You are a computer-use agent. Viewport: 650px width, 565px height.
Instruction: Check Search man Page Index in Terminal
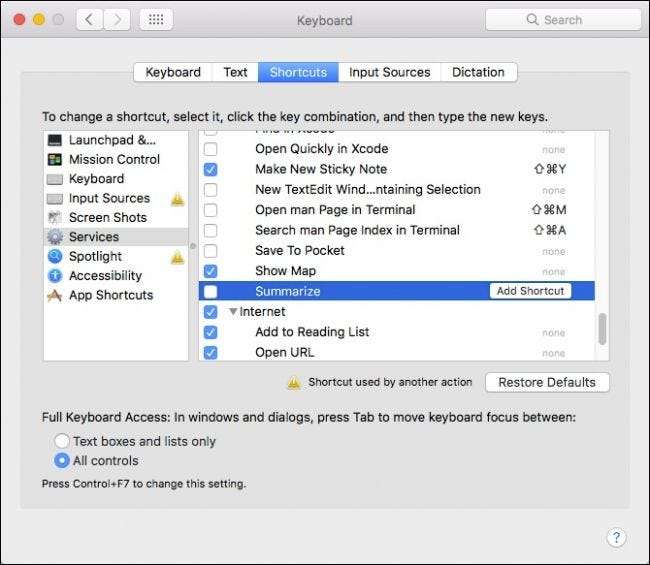click(211, 230)
